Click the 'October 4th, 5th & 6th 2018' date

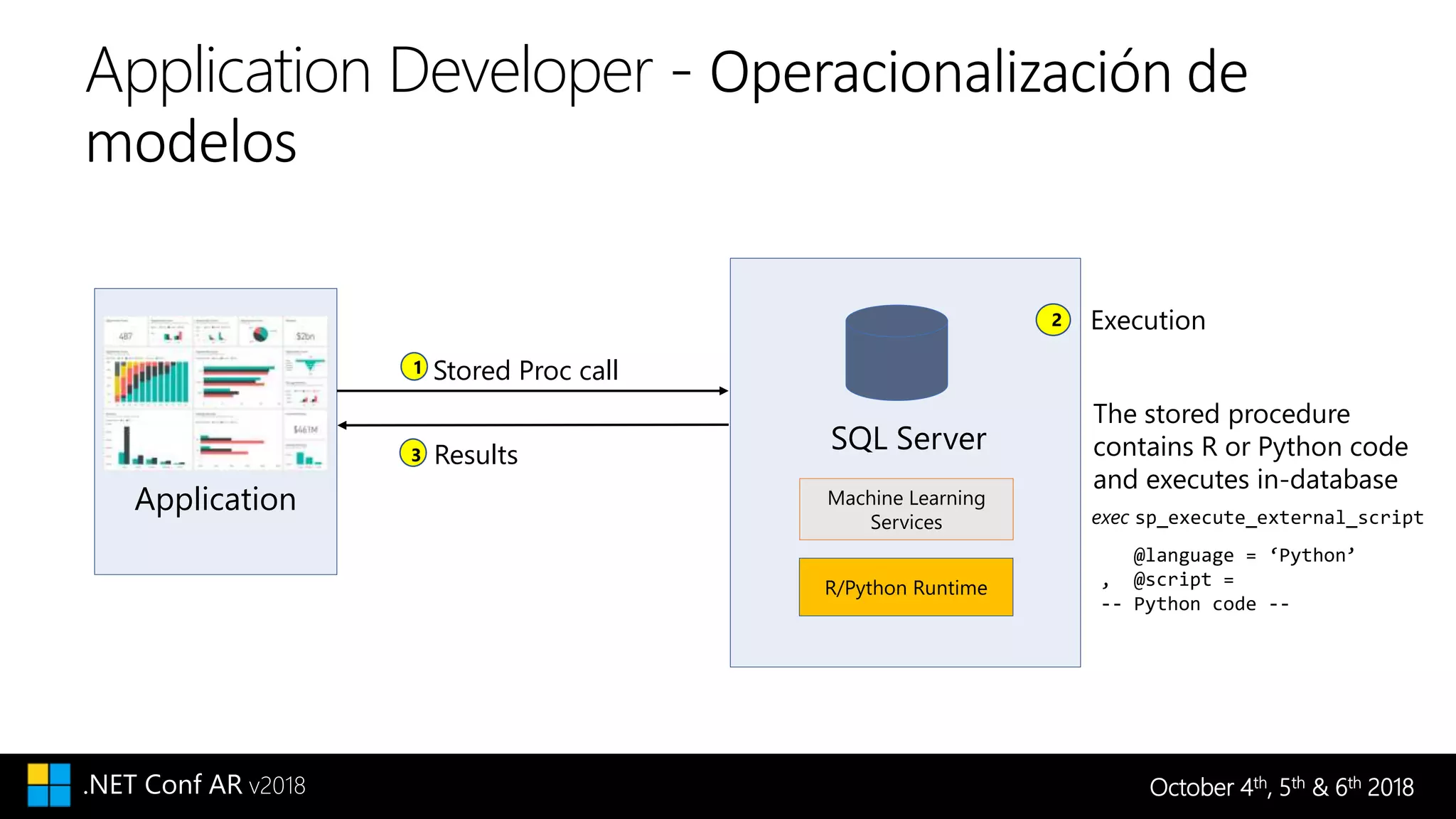click(1281, 786)
